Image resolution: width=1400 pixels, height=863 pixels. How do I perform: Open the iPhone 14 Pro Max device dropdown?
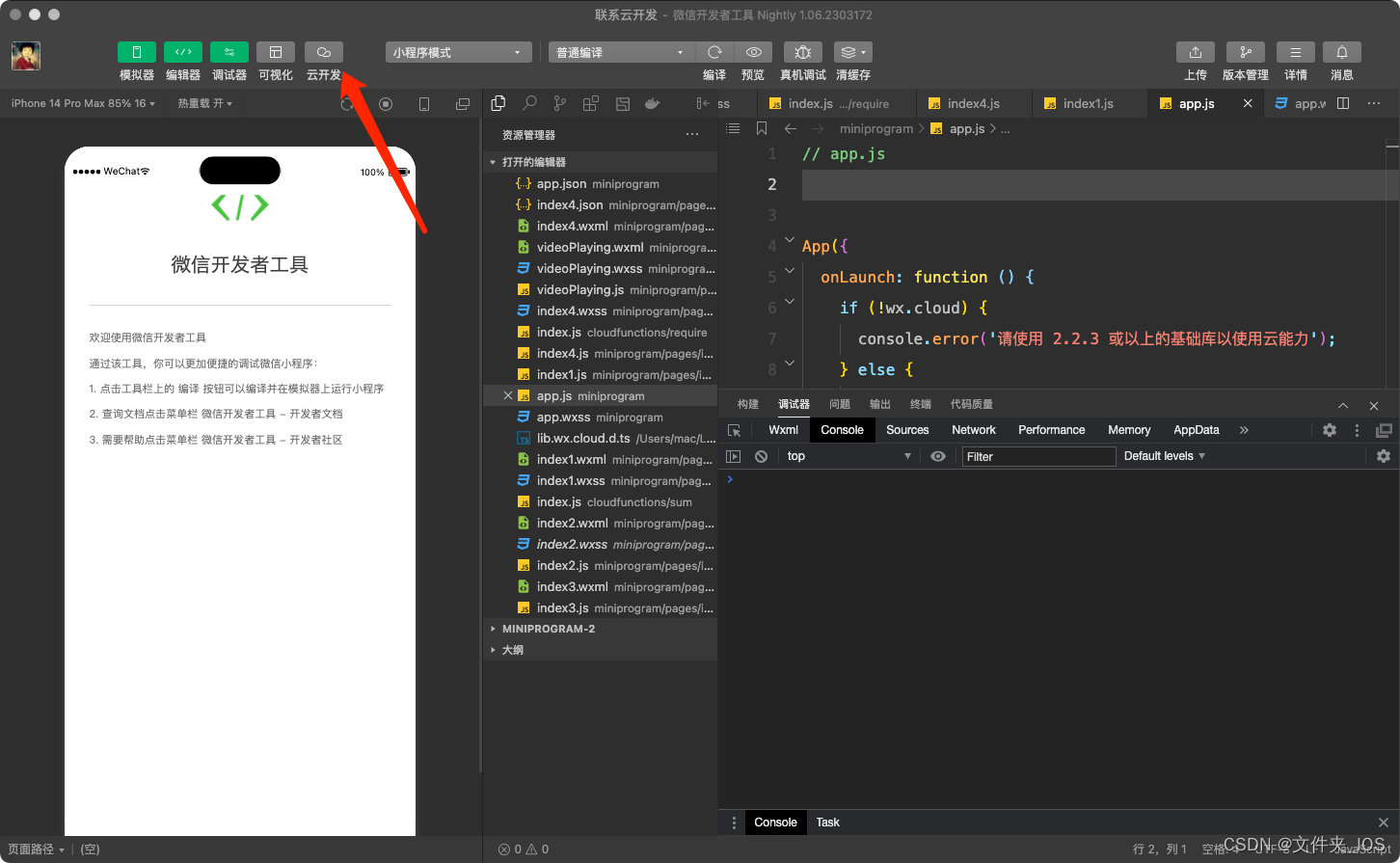pyautogui.click(x=83, y=103)
